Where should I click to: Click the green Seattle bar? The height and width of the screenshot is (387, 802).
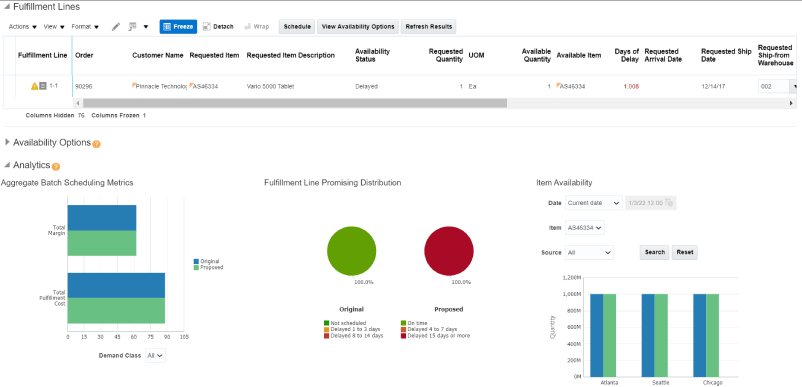pos(661,335)
